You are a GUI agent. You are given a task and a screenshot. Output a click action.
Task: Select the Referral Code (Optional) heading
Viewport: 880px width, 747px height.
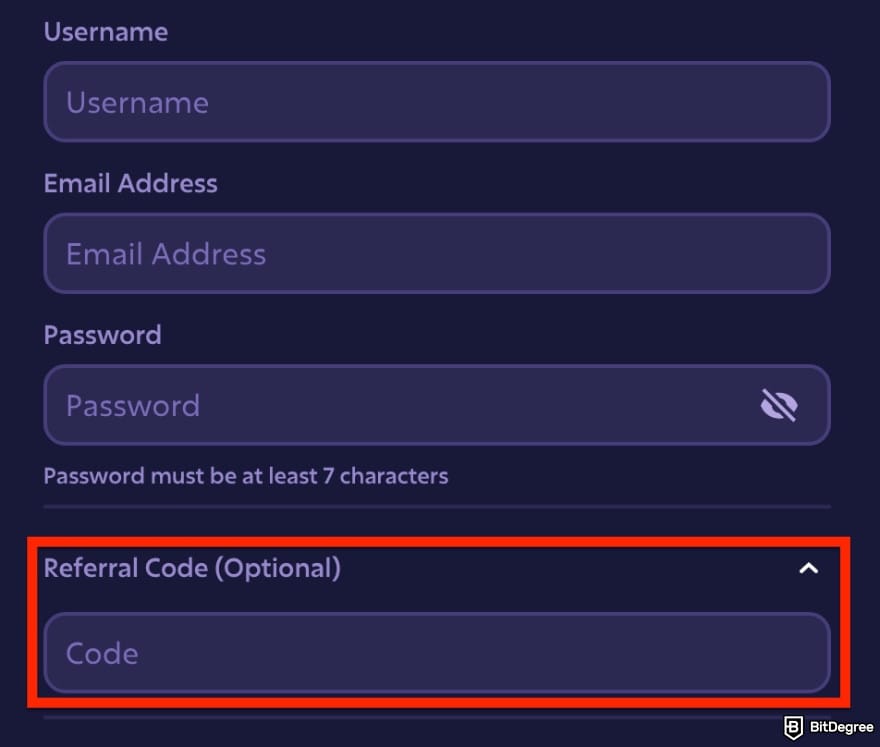[x=192, y=567]
